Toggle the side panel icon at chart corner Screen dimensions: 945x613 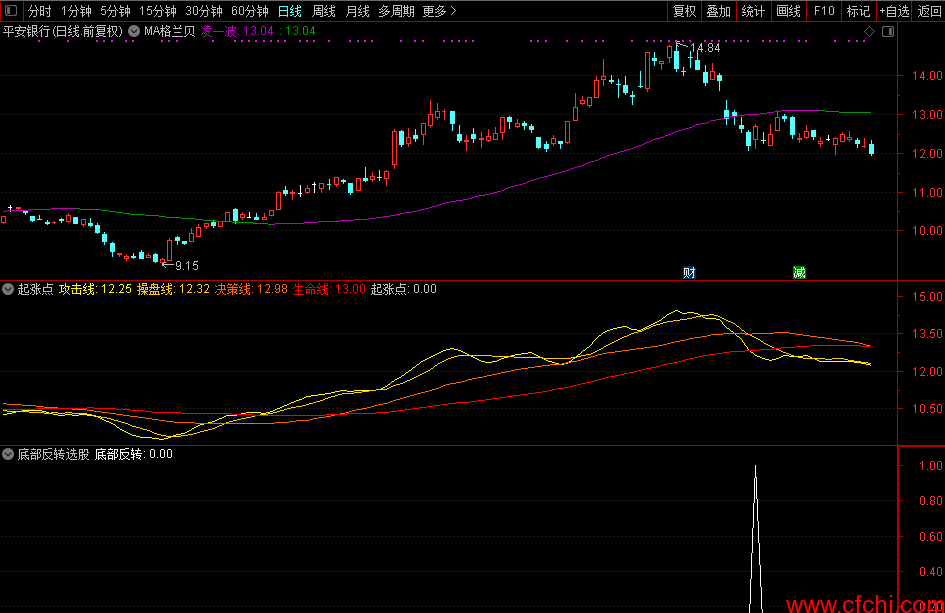point(888,31)
